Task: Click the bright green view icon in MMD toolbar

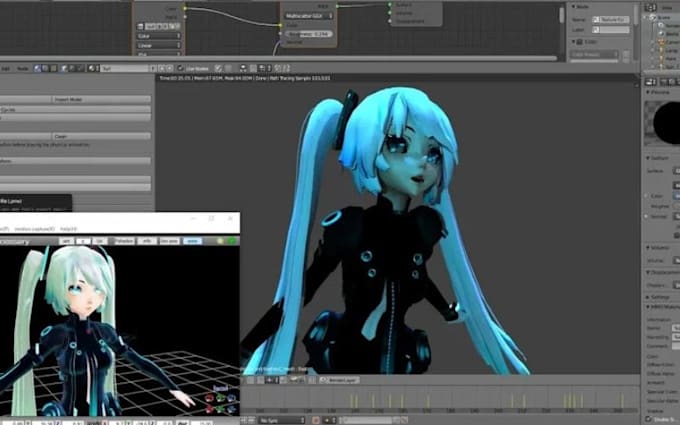Action: coord(232,241)
